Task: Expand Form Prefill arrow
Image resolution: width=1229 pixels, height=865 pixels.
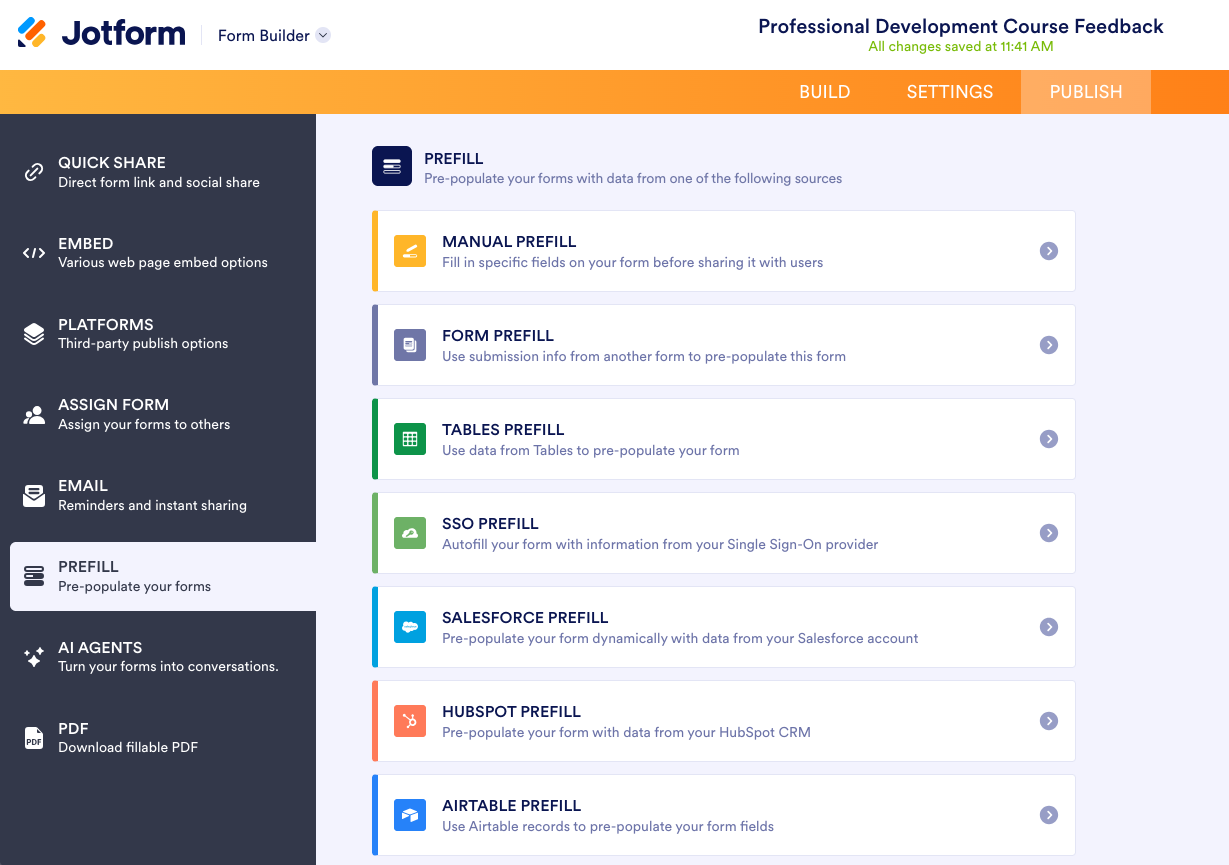Action: click(x=1048, y=345)
